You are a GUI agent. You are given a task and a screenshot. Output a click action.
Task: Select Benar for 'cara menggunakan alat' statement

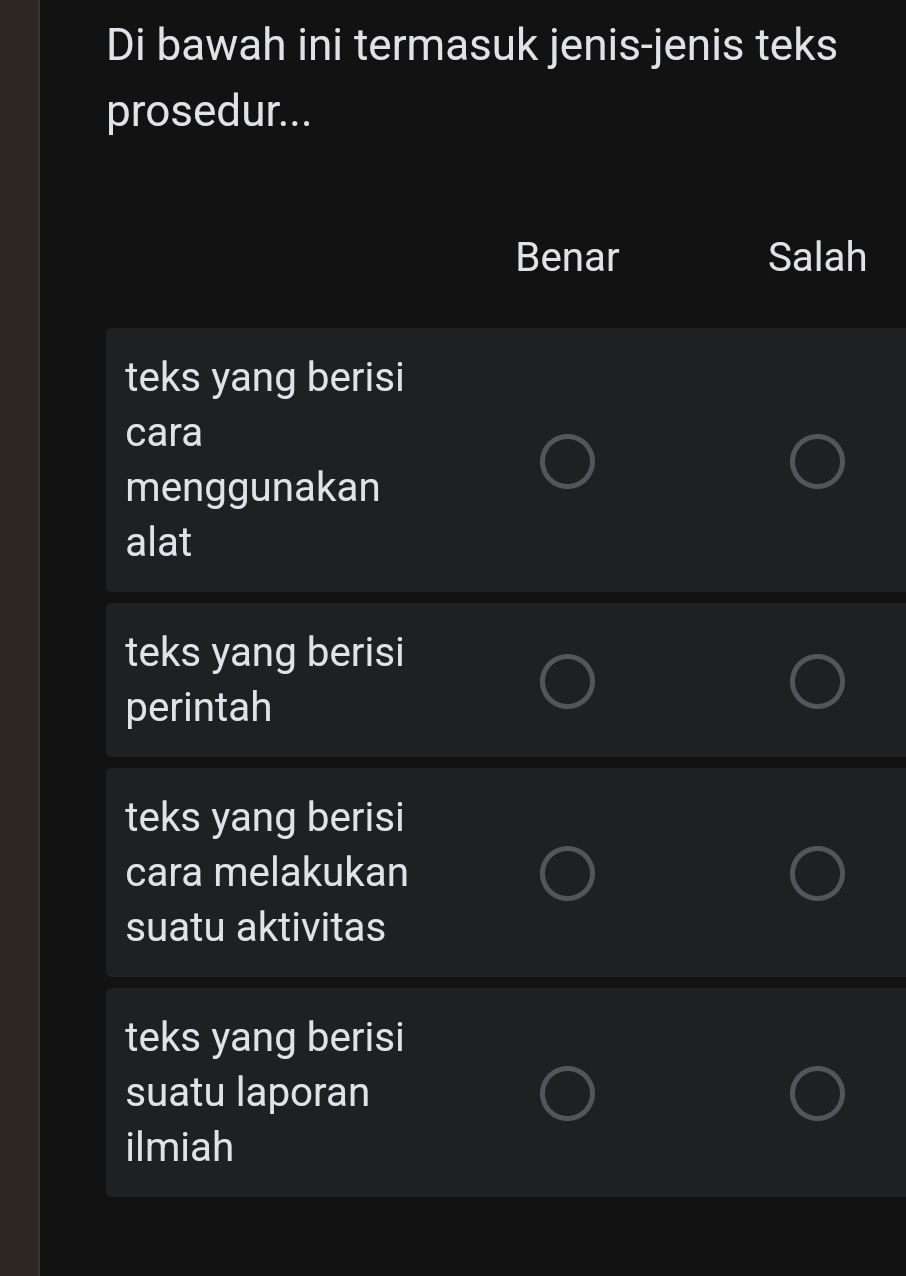(x=568, y=460)
